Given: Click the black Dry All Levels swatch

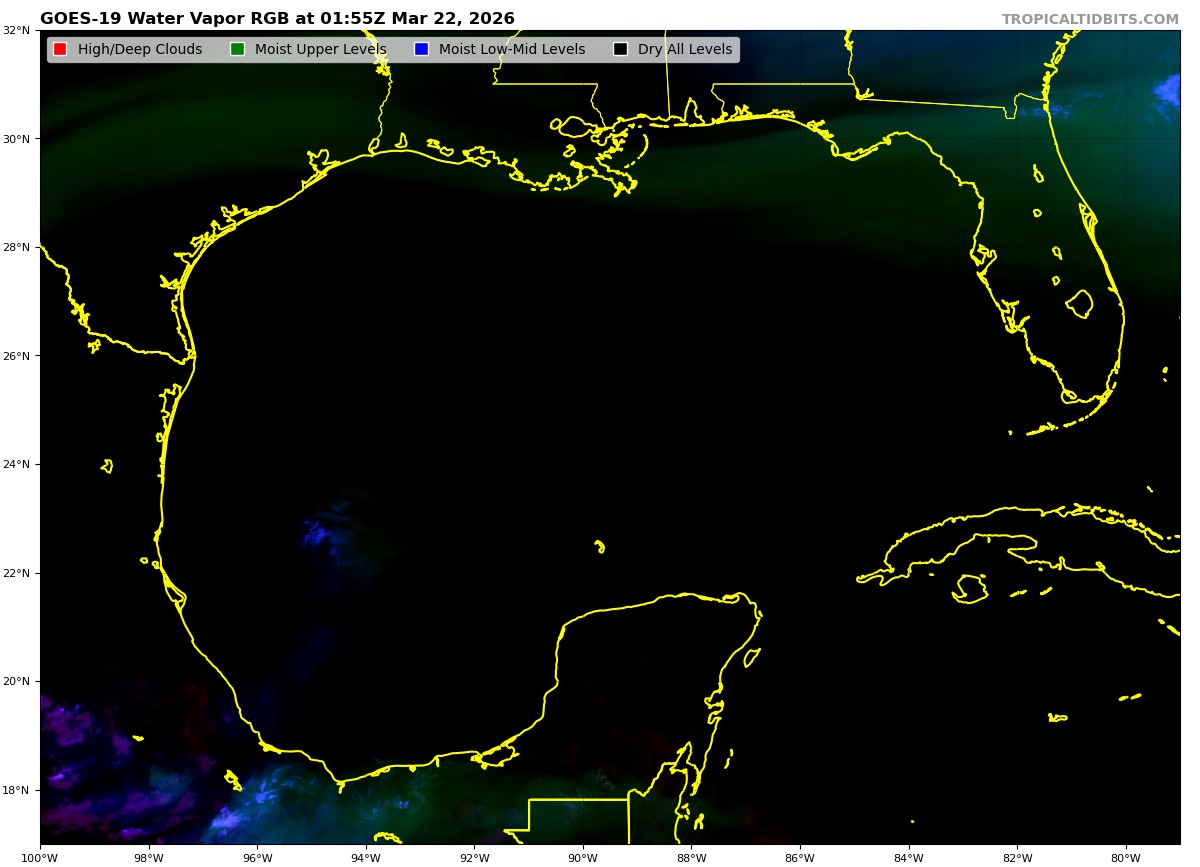Looking at the screenshot, I should point(620,50).
